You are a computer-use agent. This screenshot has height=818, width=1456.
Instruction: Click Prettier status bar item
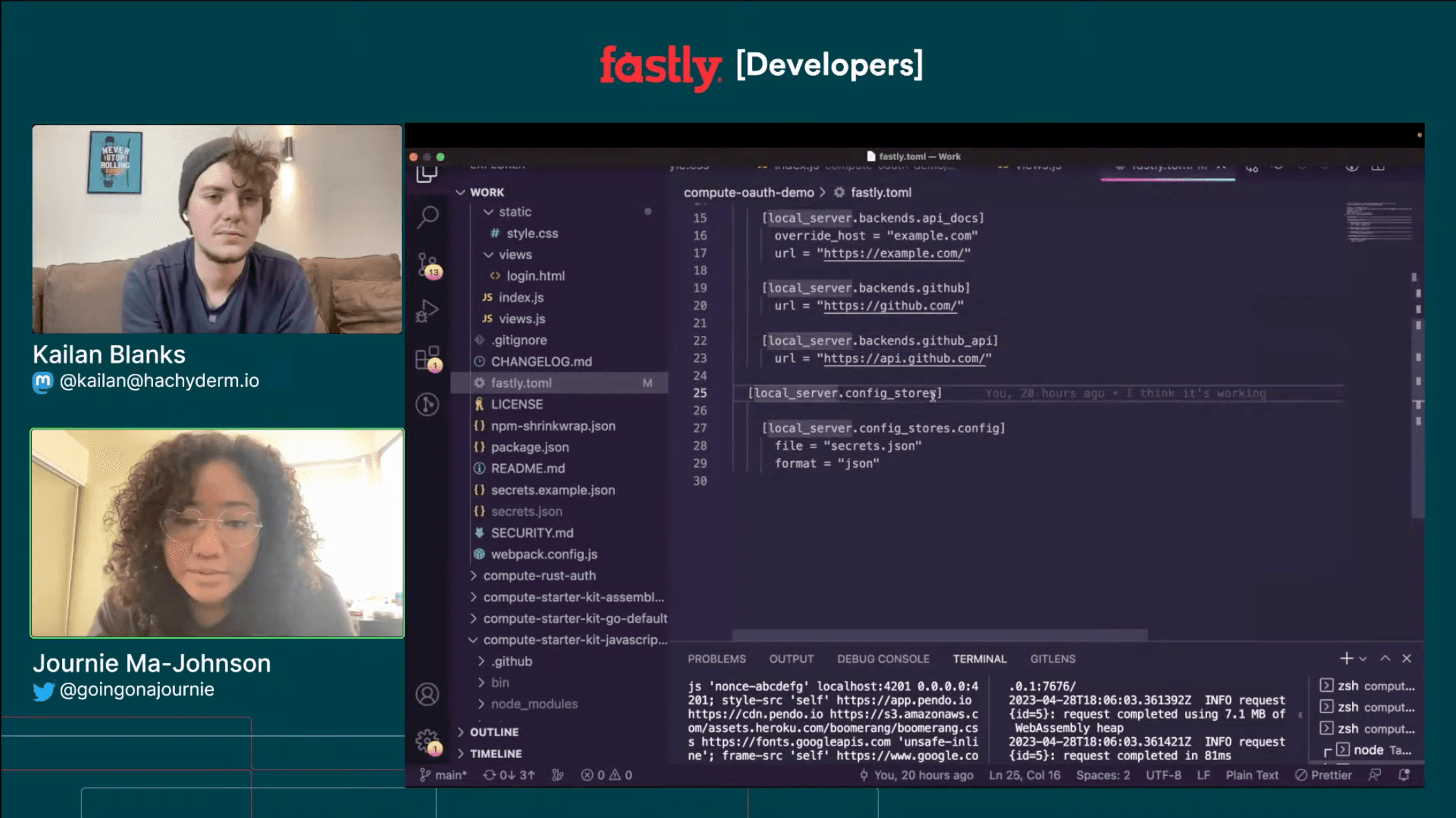click(1324, 775)
